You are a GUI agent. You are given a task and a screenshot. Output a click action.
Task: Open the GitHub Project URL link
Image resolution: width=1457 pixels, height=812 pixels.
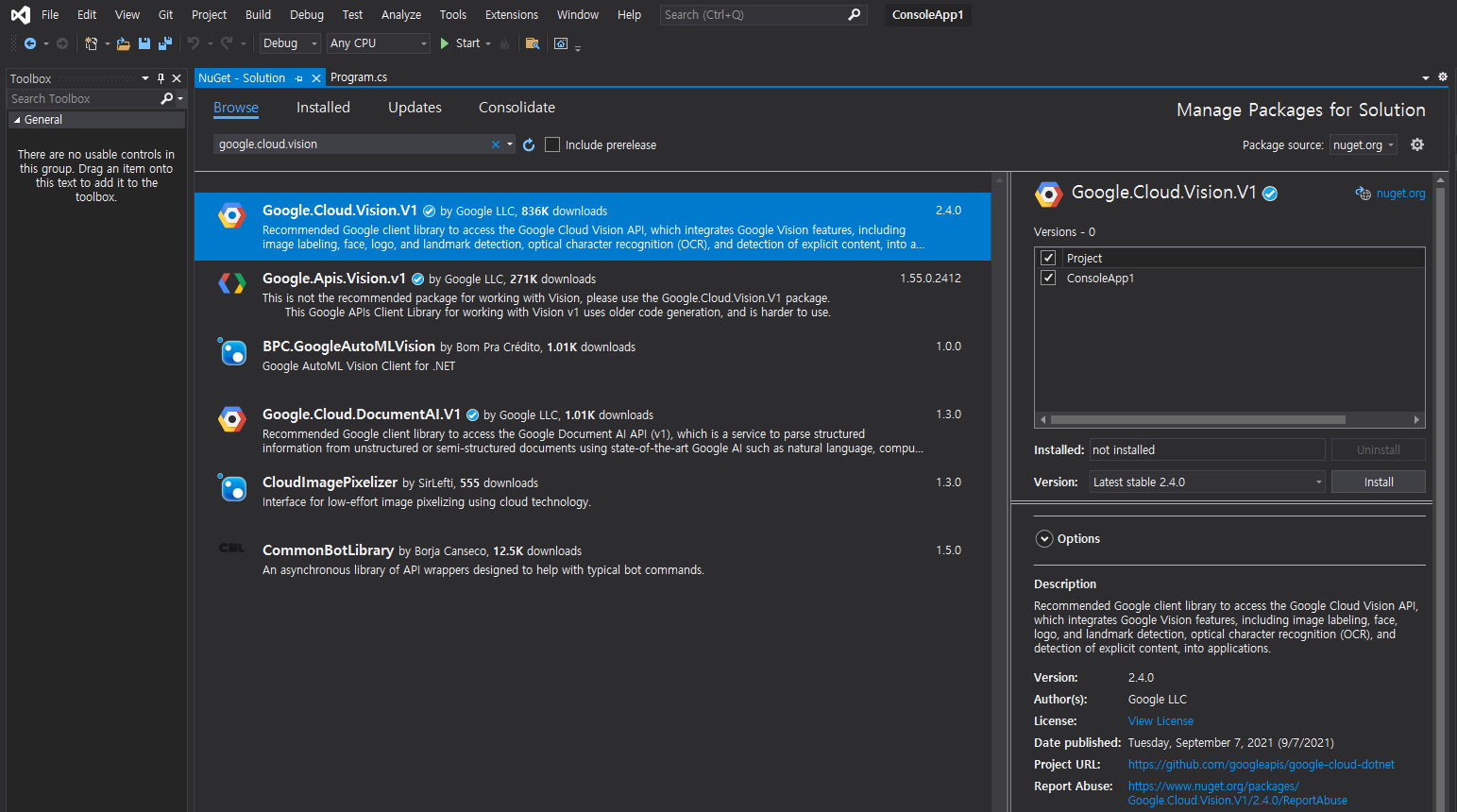click(1261, 765)
